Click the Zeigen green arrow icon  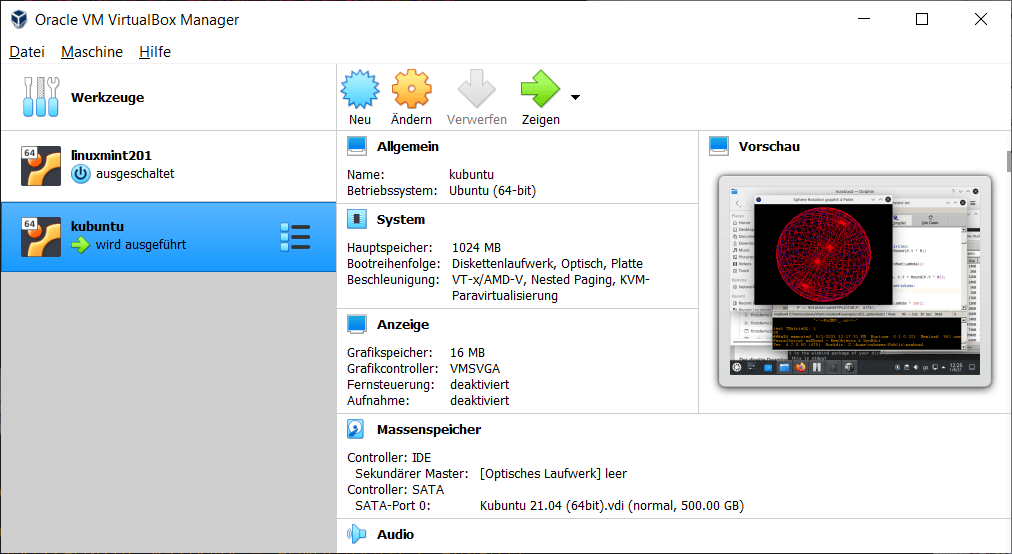pyautogui.click(x=540, y=90)
